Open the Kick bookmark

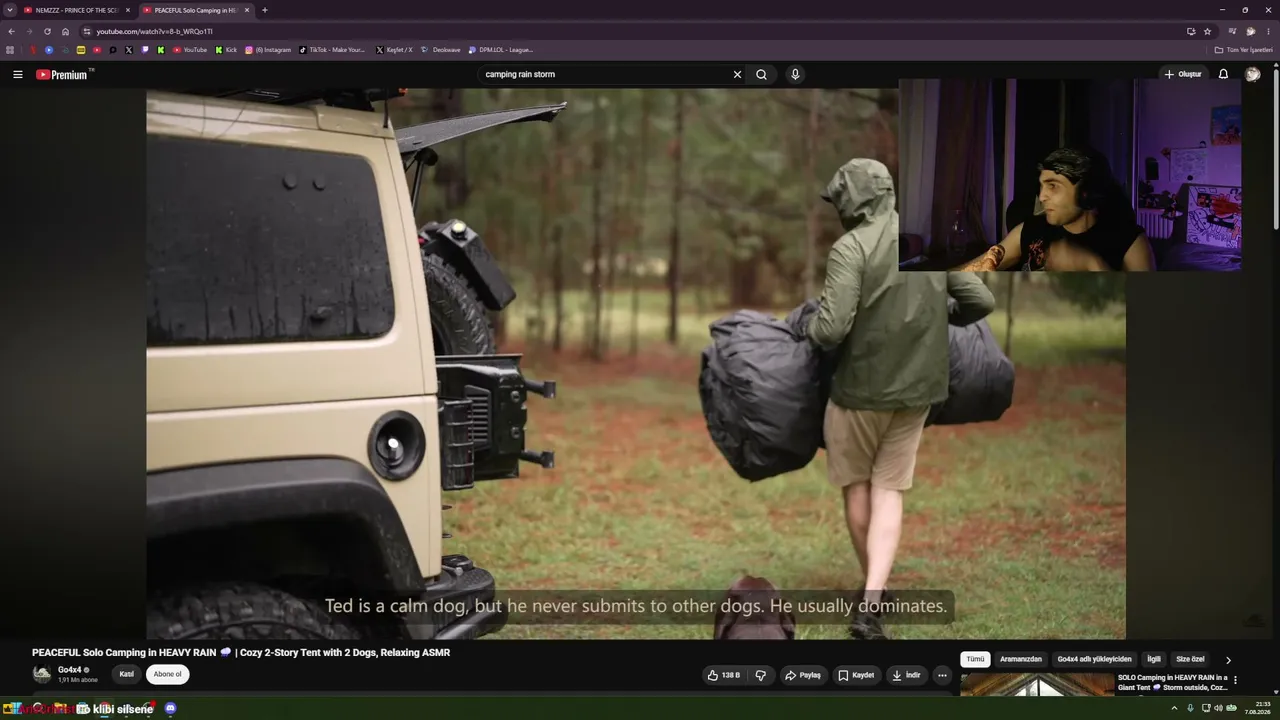tap(226, 49)
